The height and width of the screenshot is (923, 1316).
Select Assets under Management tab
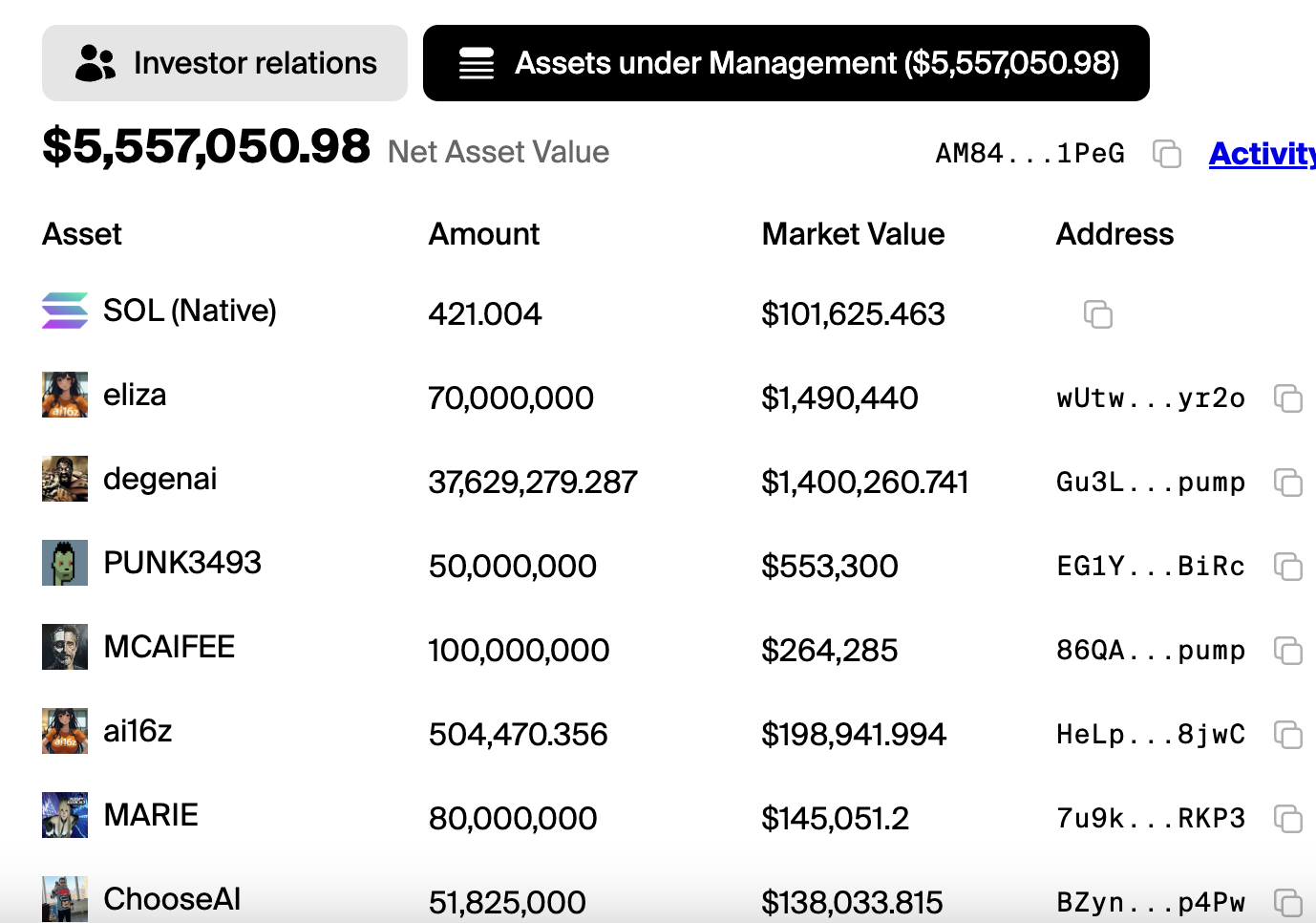[x=786, y=63]
